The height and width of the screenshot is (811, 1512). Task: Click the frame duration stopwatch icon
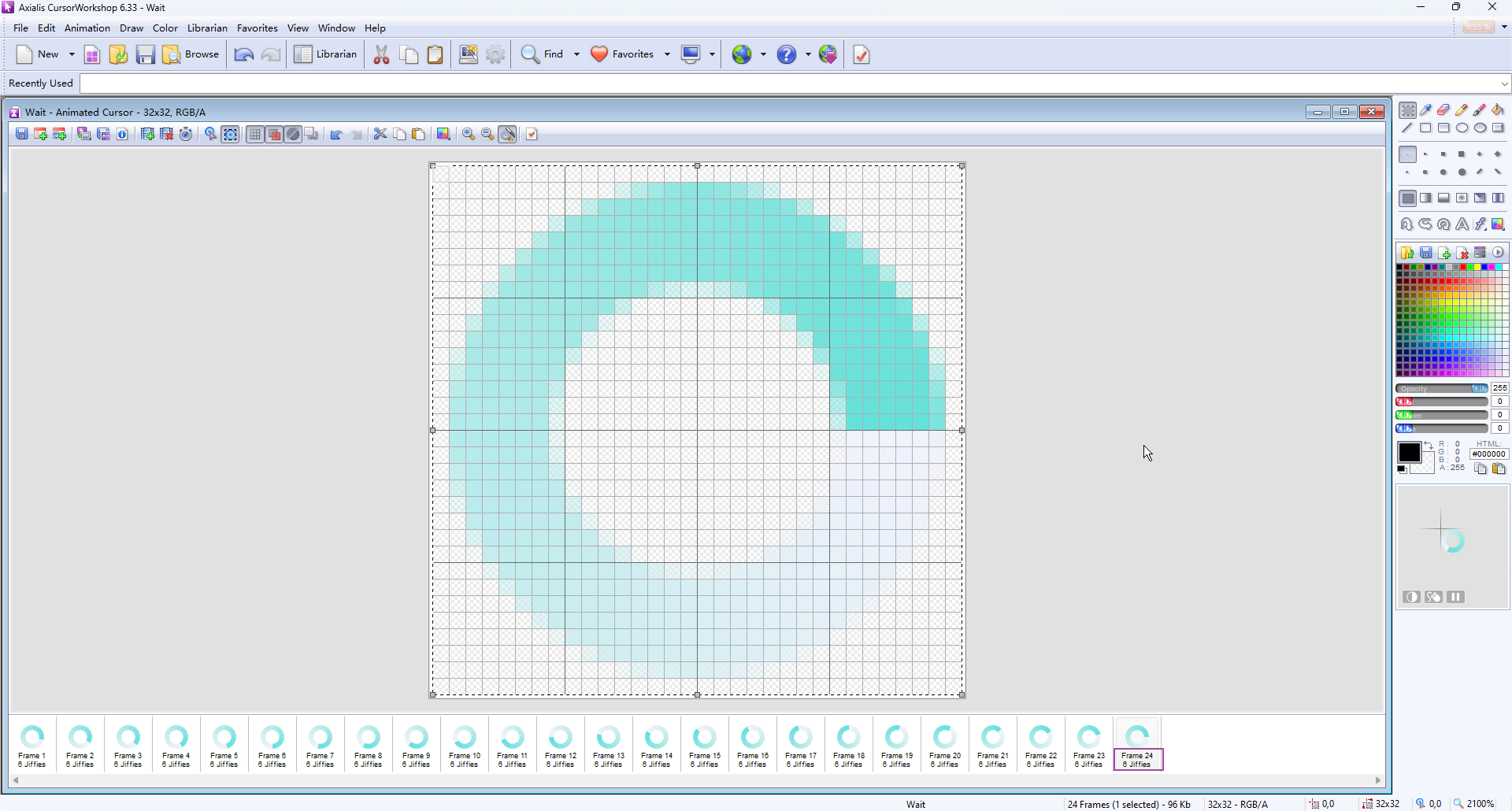[x=186, y=135]
